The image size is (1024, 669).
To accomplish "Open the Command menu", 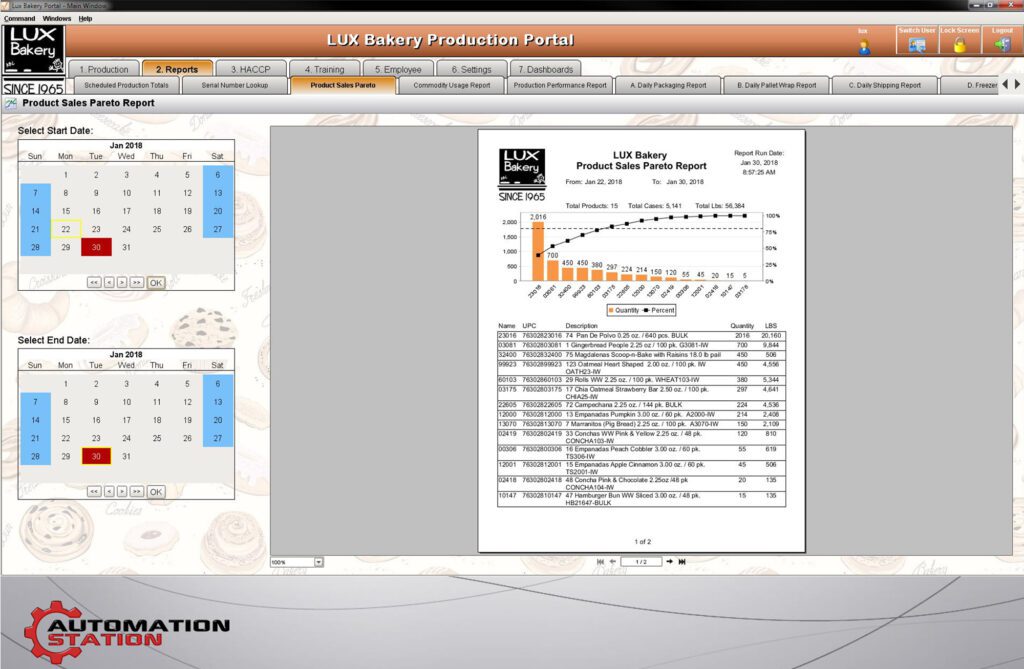I will click(x=19, y=18).
